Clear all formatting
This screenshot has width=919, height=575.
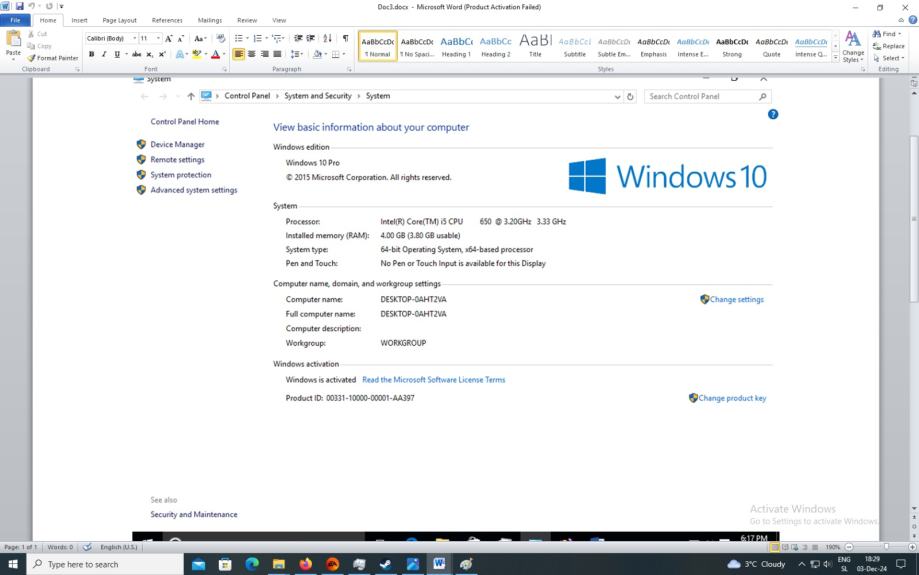(x=220, y=39)
